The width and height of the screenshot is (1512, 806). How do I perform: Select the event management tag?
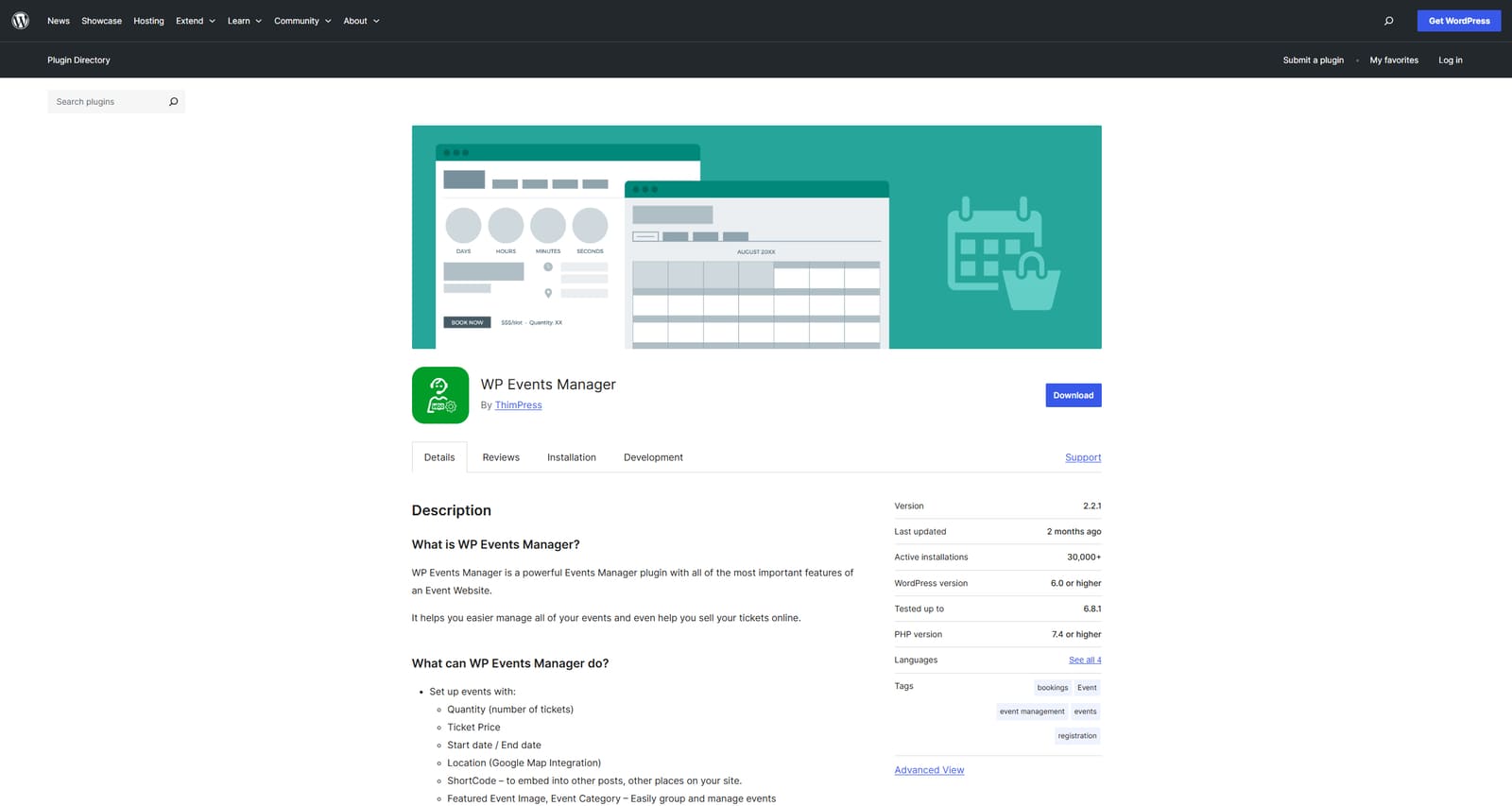tap(1032, 712)
